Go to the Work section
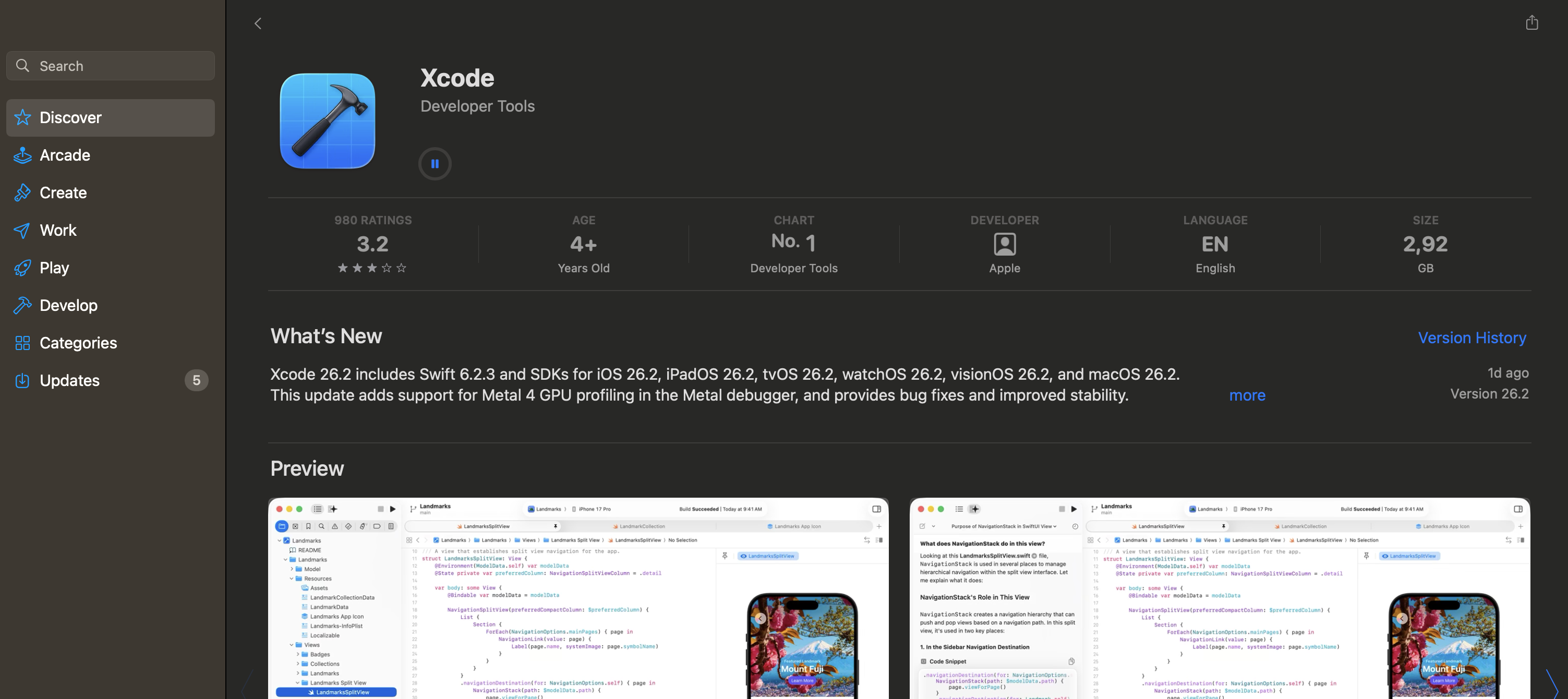This screenshot has width=1568, height=699. click(58, 230)
